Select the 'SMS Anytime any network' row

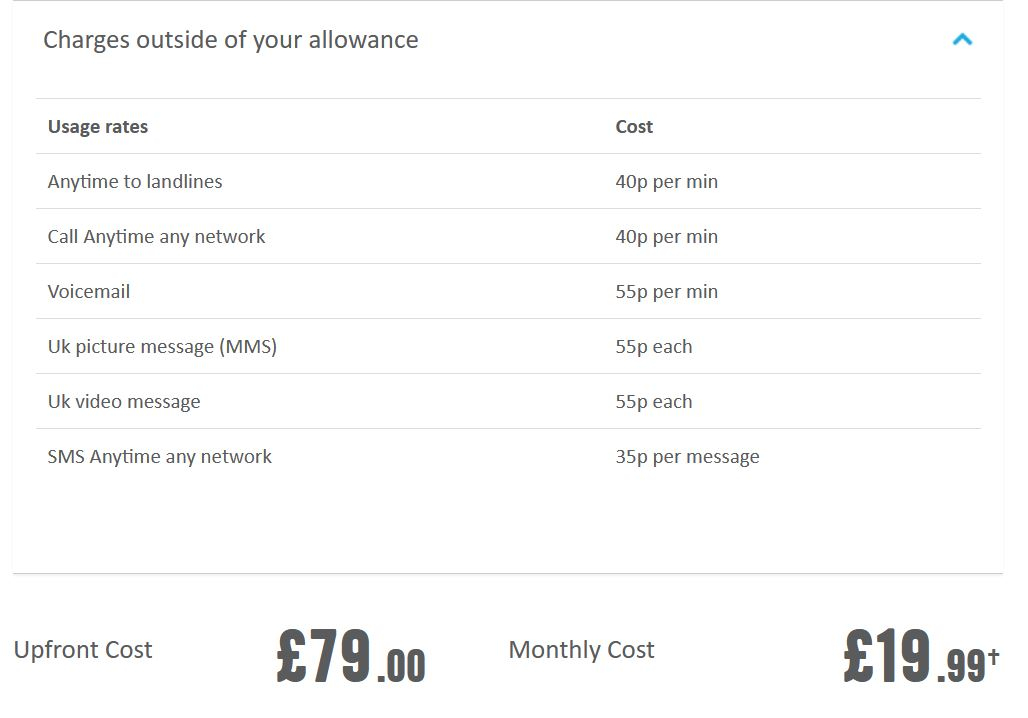(508, 457)
